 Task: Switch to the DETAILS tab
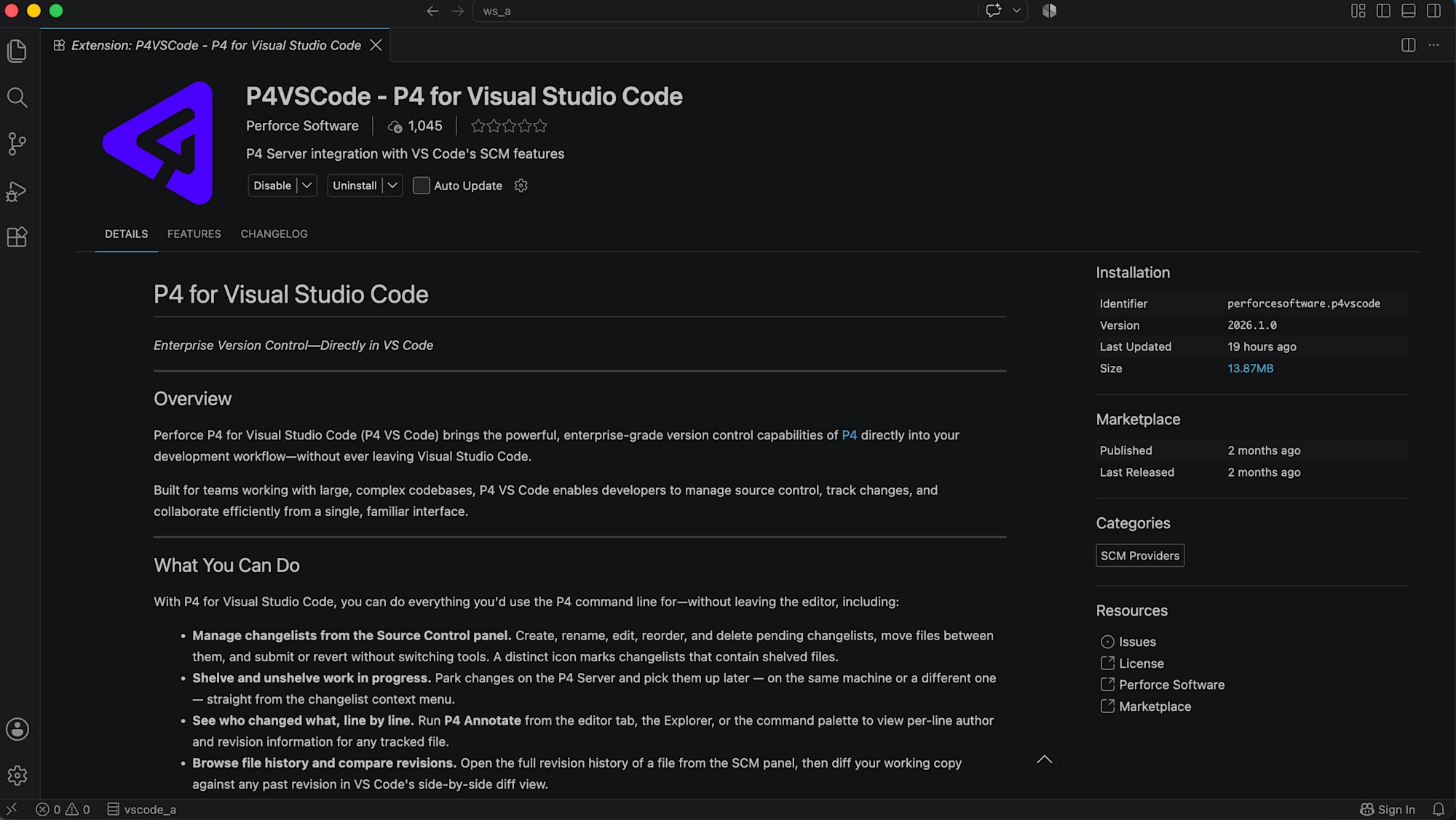pyautogui.click(x=126, y=234)
